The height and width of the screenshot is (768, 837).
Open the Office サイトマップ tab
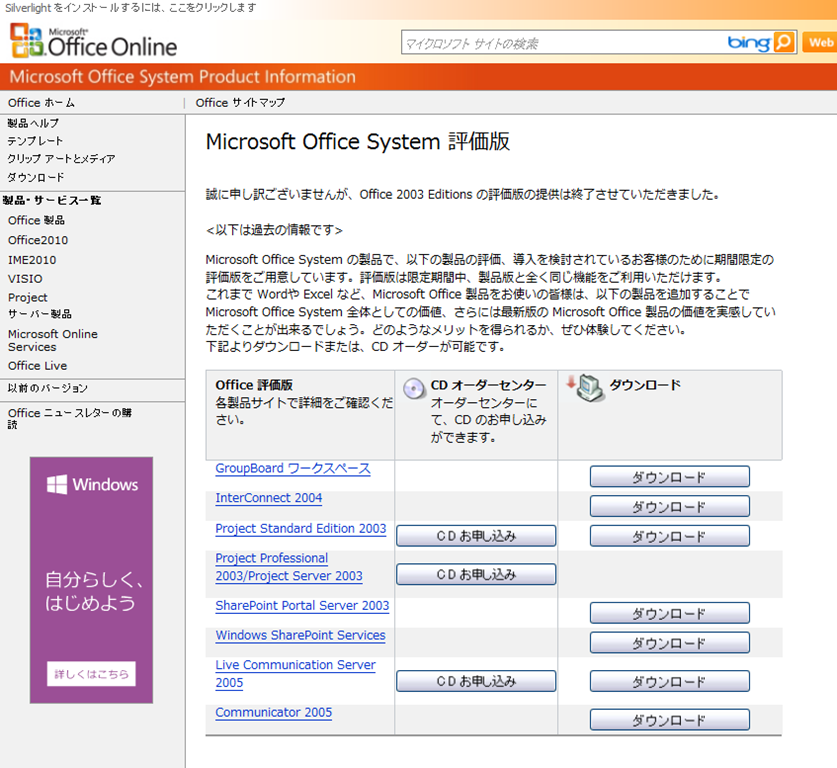240,102
